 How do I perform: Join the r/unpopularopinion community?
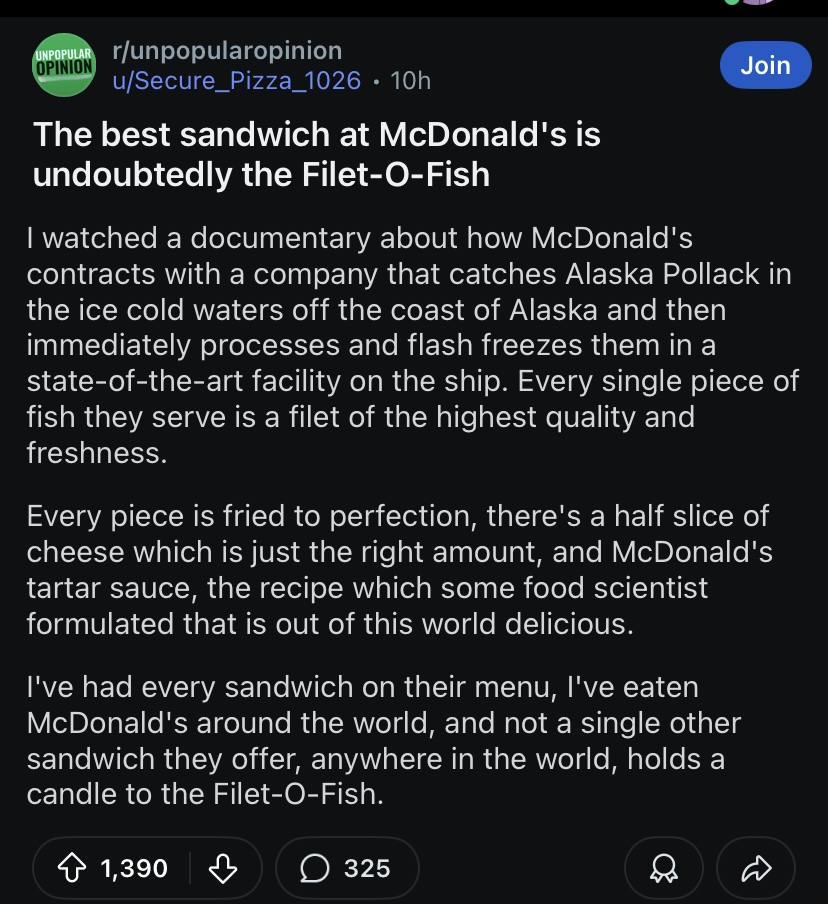(x=765, y=65)
